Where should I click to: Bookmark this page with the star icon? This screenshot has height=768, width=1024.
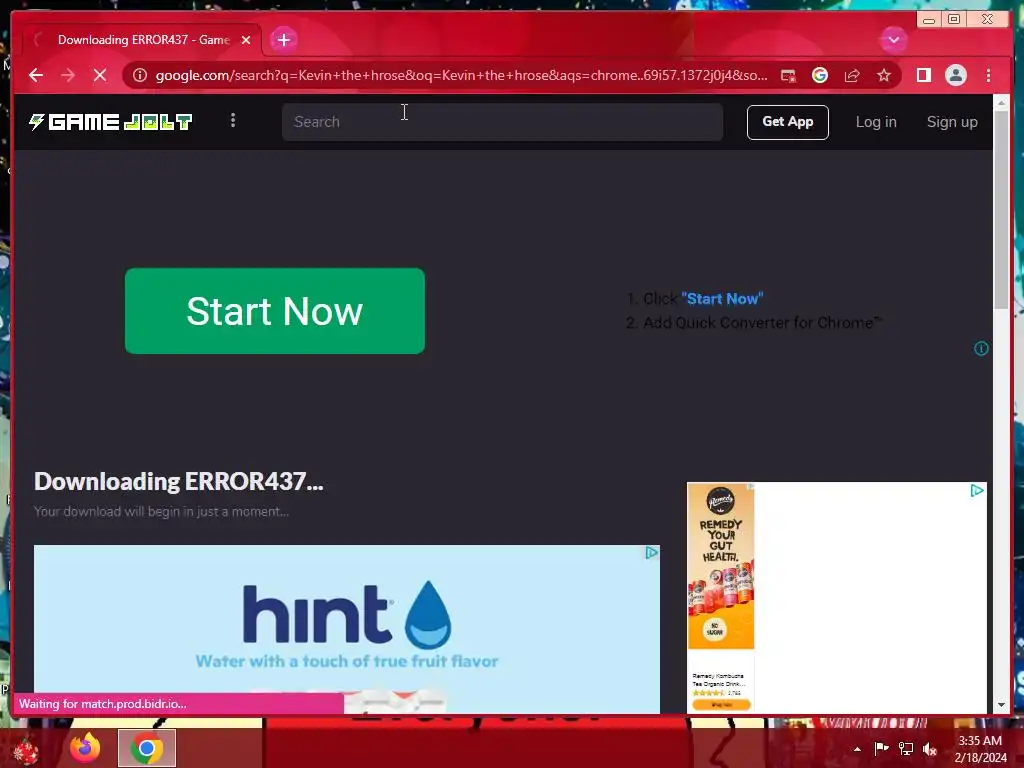884,76
